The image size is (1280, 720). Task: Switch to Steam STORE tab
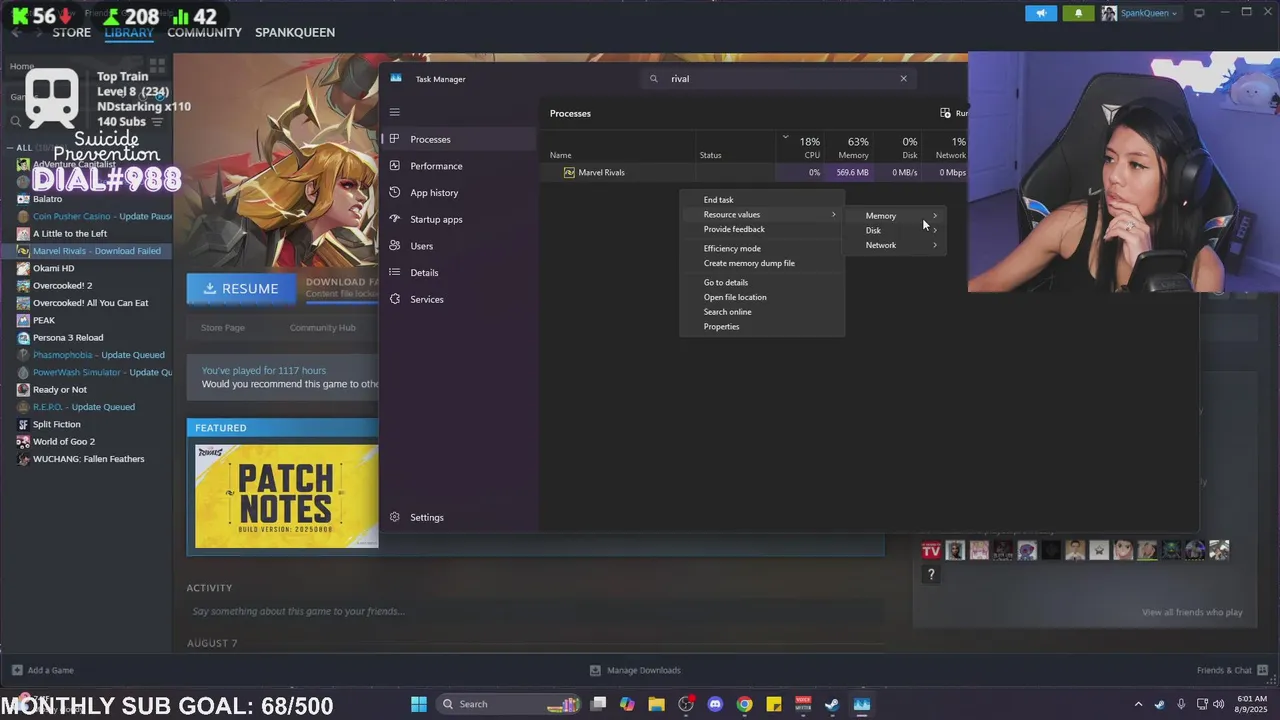[72, 32]
